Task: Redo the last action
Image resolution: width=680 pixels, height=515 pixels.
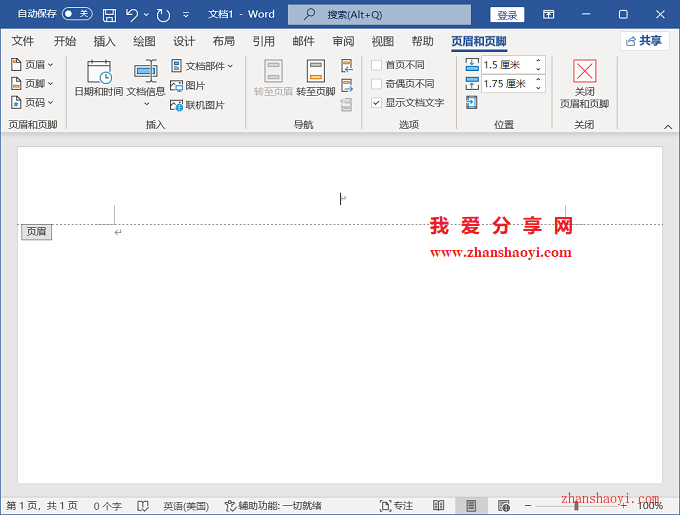Action: pos(163,15)
